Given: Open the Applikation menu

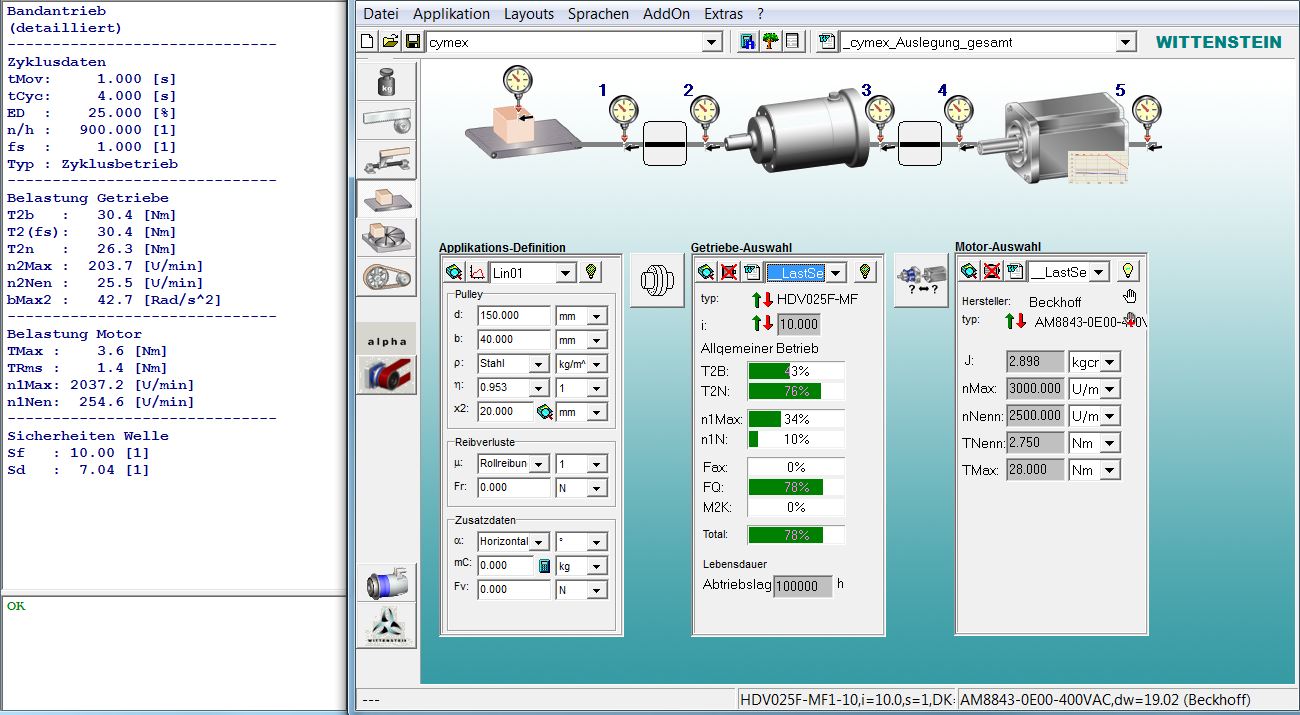Looking at the screenshot, I should pos(451,14).
